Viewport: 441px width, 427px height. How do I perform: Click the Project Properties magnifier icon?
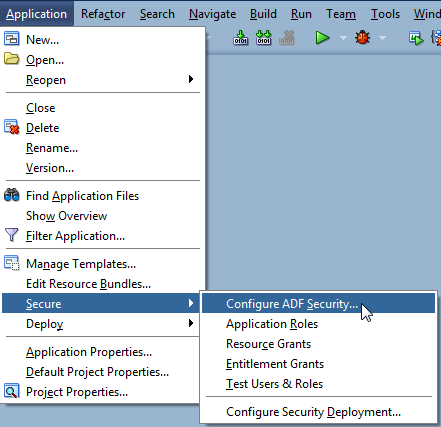[x=11, y=391]
